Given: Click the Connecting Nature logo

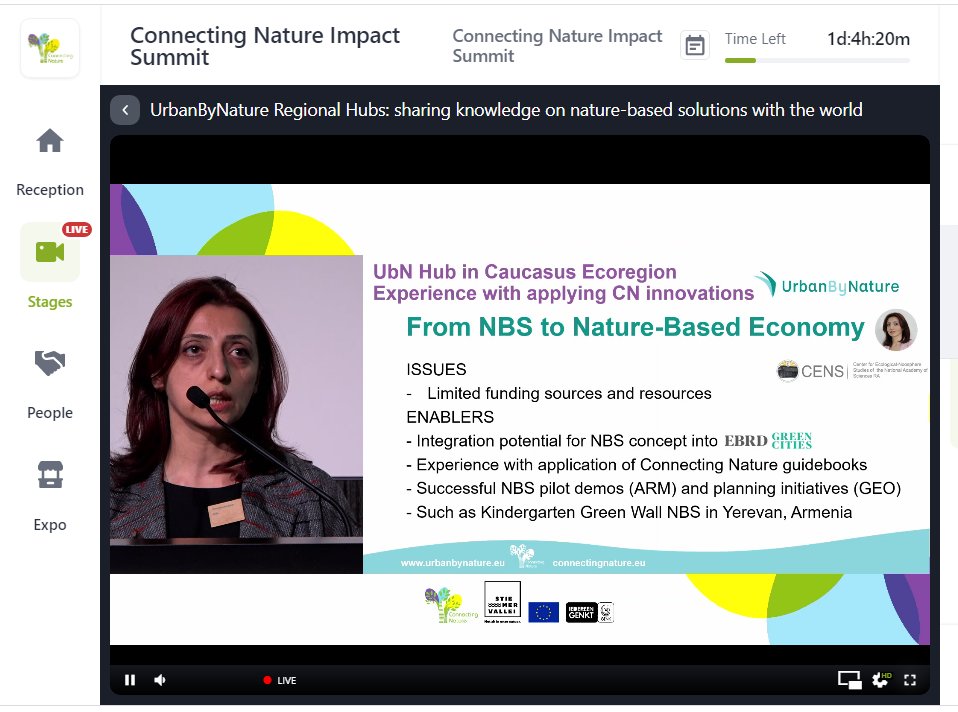Looking at the screenshot, I should tap(50, 48).
